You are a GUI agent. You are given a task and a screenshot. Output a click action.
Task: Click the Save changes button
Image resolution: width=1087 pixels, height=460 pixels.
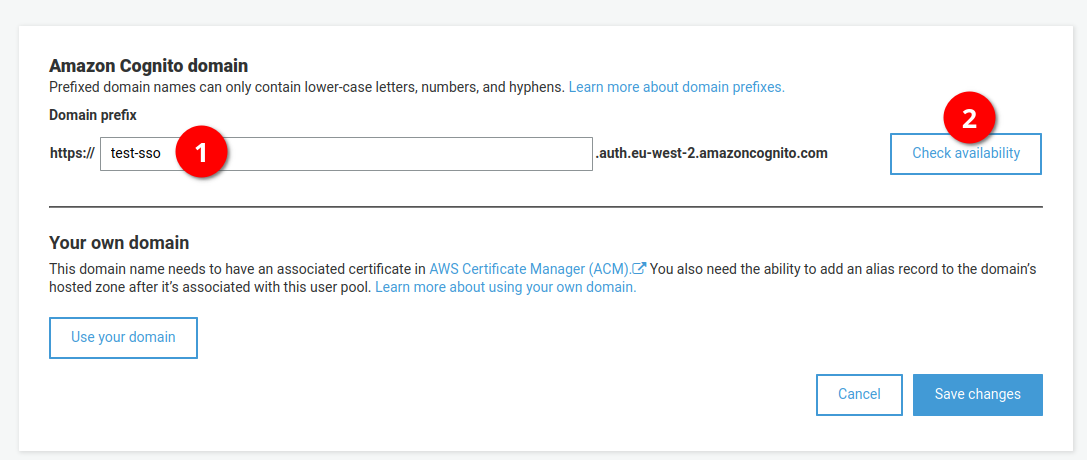[977, 395]
